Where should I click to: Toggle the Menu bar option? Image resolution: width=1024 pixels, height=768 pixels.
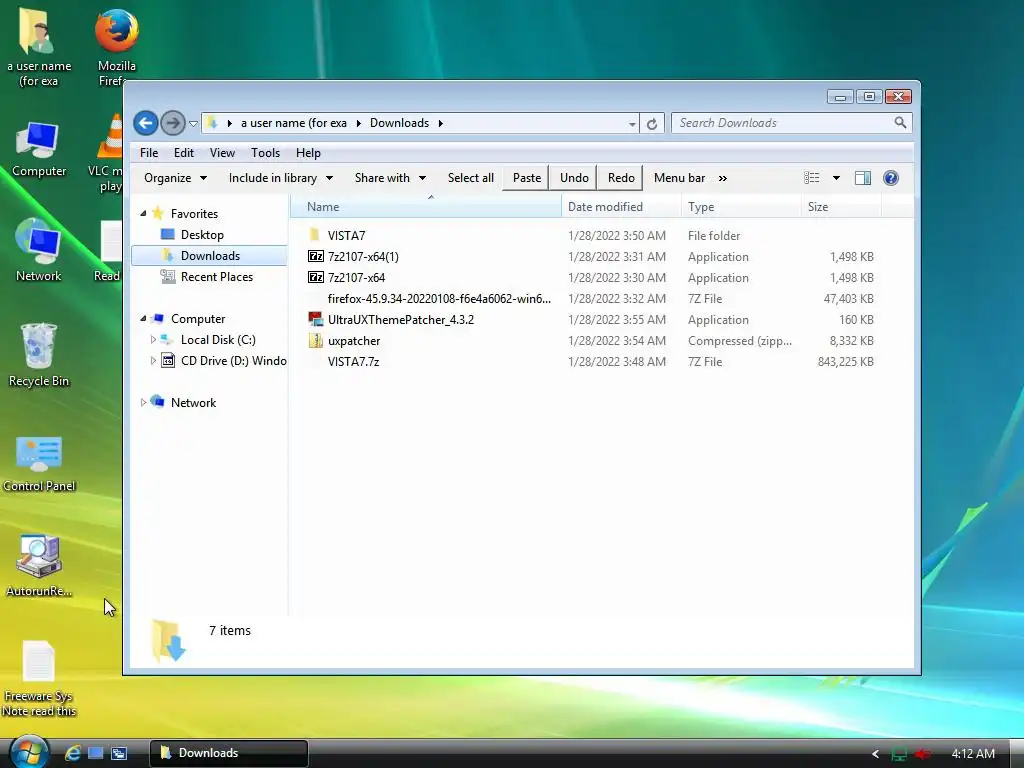tap(679, 178)
